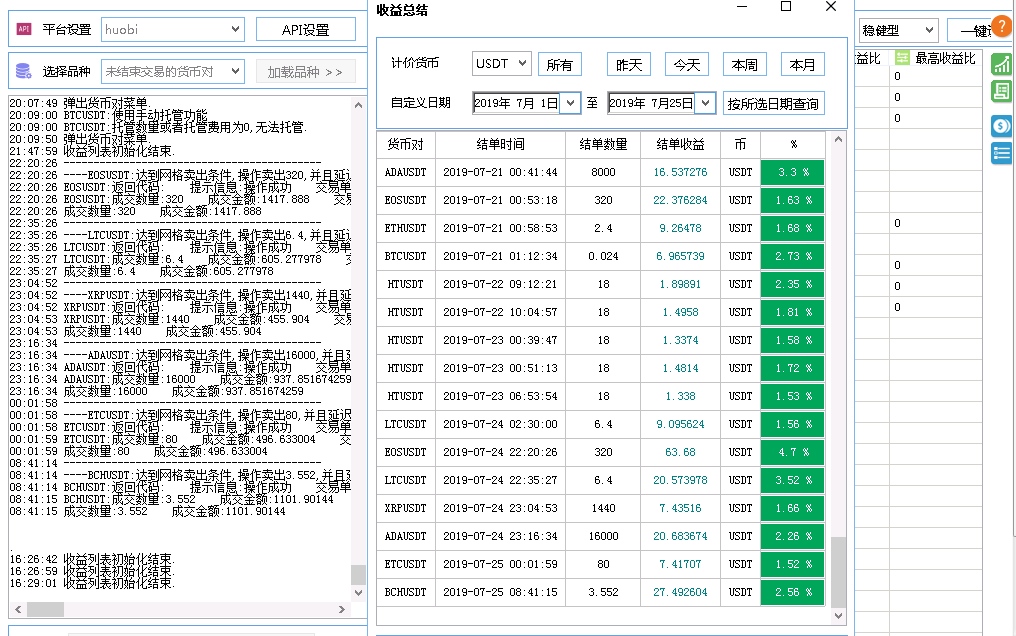Click the quantity cell 16000
Viewport: 1016px width, 636px height.
(x=603, y=536)
